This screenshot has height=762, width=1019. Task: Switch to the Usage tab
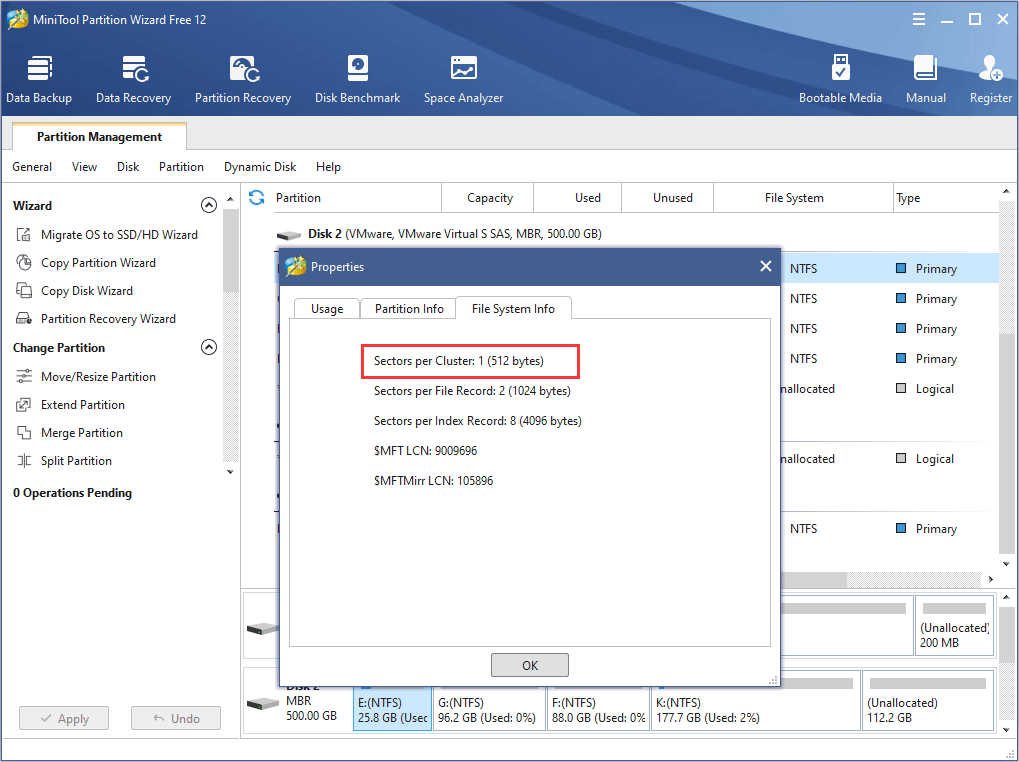(x=327, y=309)
